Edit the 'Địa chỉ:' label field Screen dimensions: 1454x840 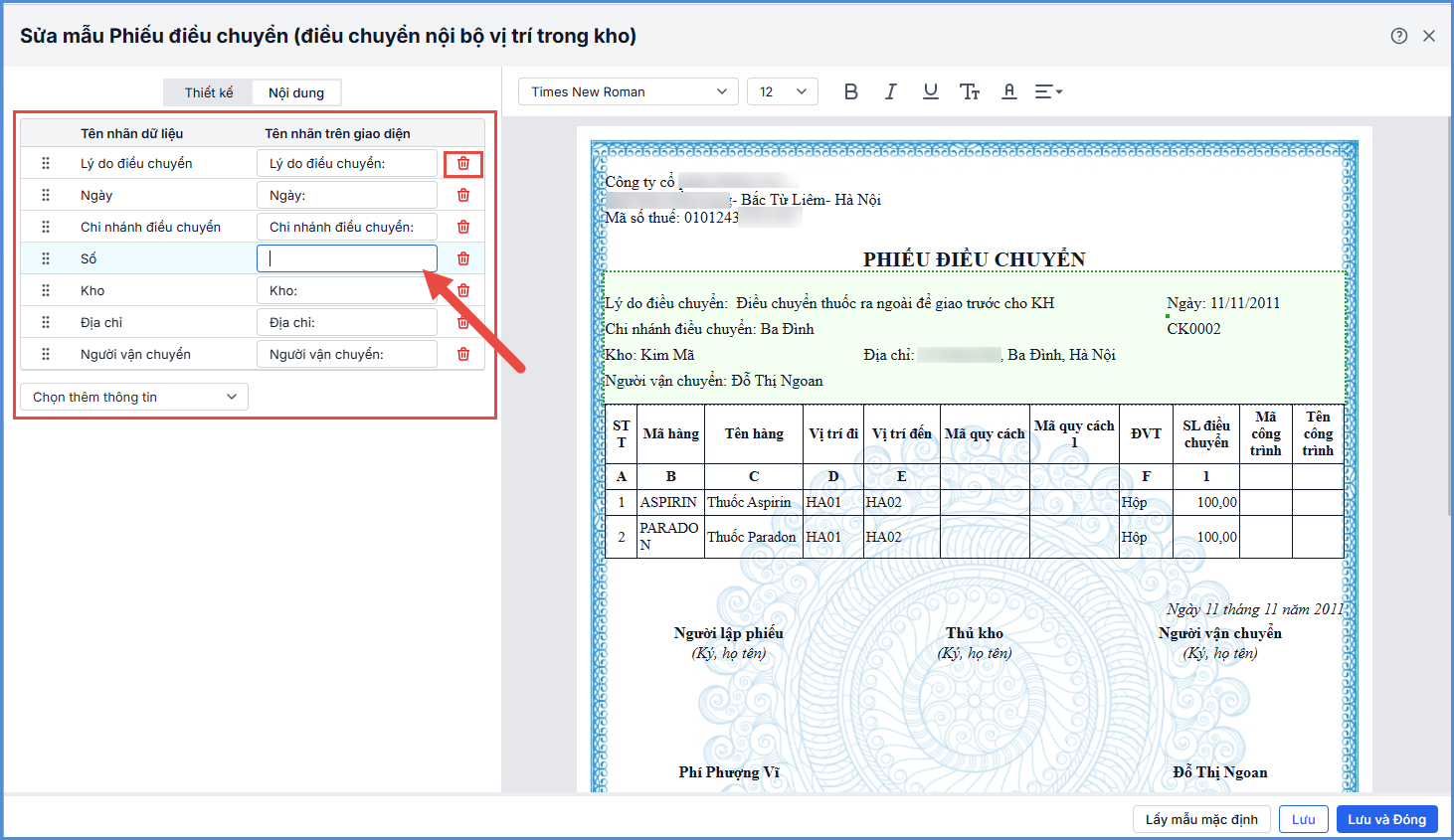coord(347,322)
